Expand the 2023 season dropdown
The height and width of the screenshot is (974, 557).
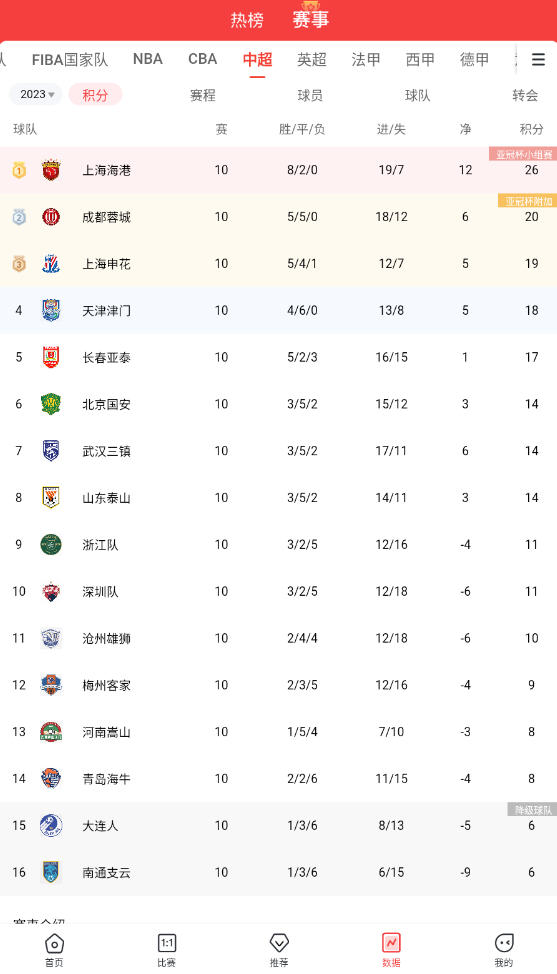tap(36, 94)
